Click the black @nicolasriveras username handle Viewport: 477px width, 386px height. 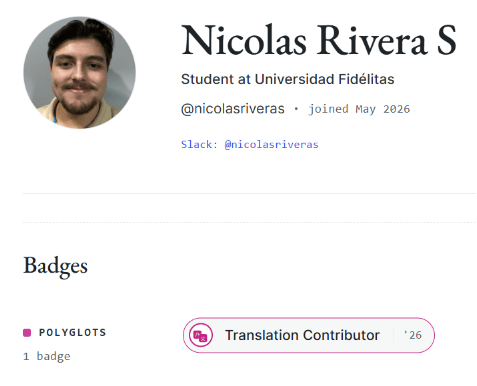click(233, 109)
